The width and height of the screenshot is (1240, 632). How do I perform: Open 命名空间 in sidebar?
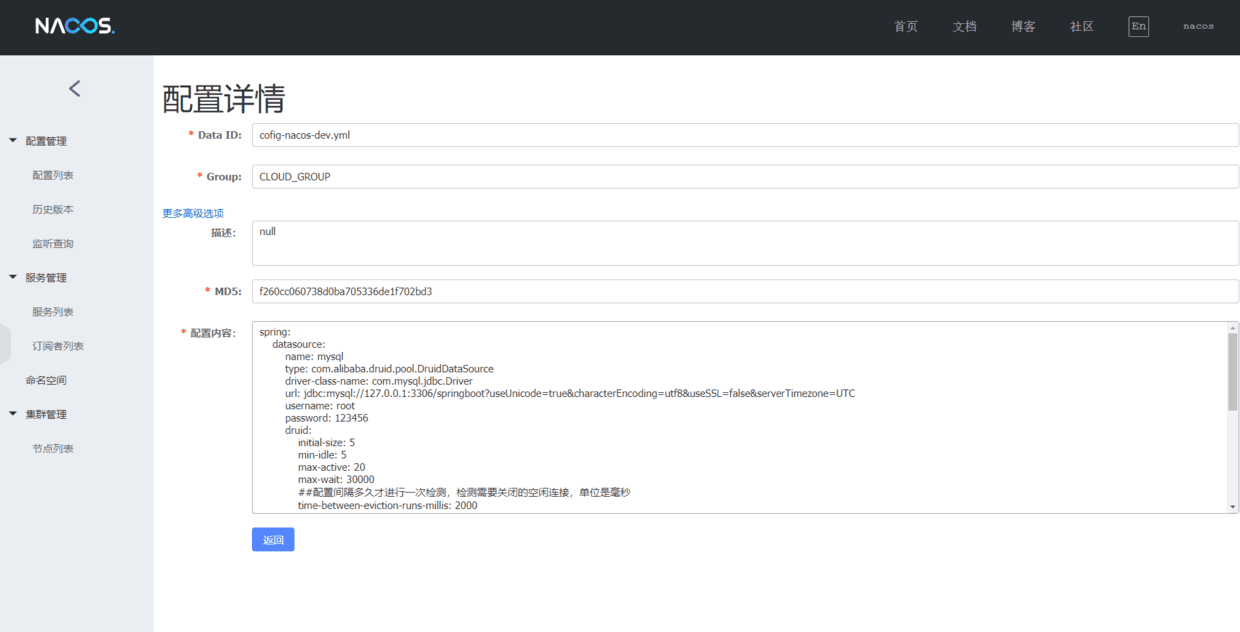pos(46,380)
